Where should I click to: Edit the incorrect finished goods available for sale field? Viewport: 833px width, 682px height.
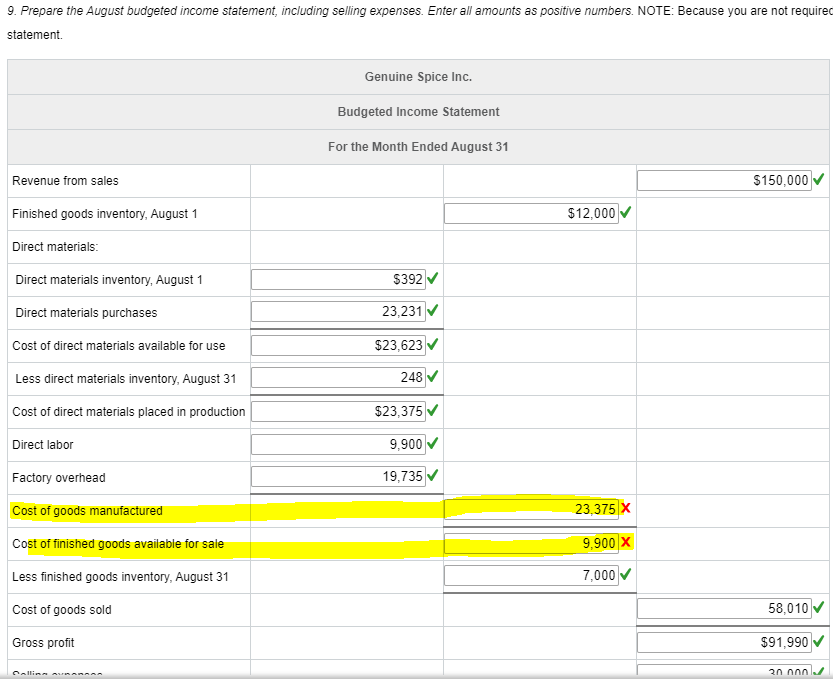(x=531, y=543)
